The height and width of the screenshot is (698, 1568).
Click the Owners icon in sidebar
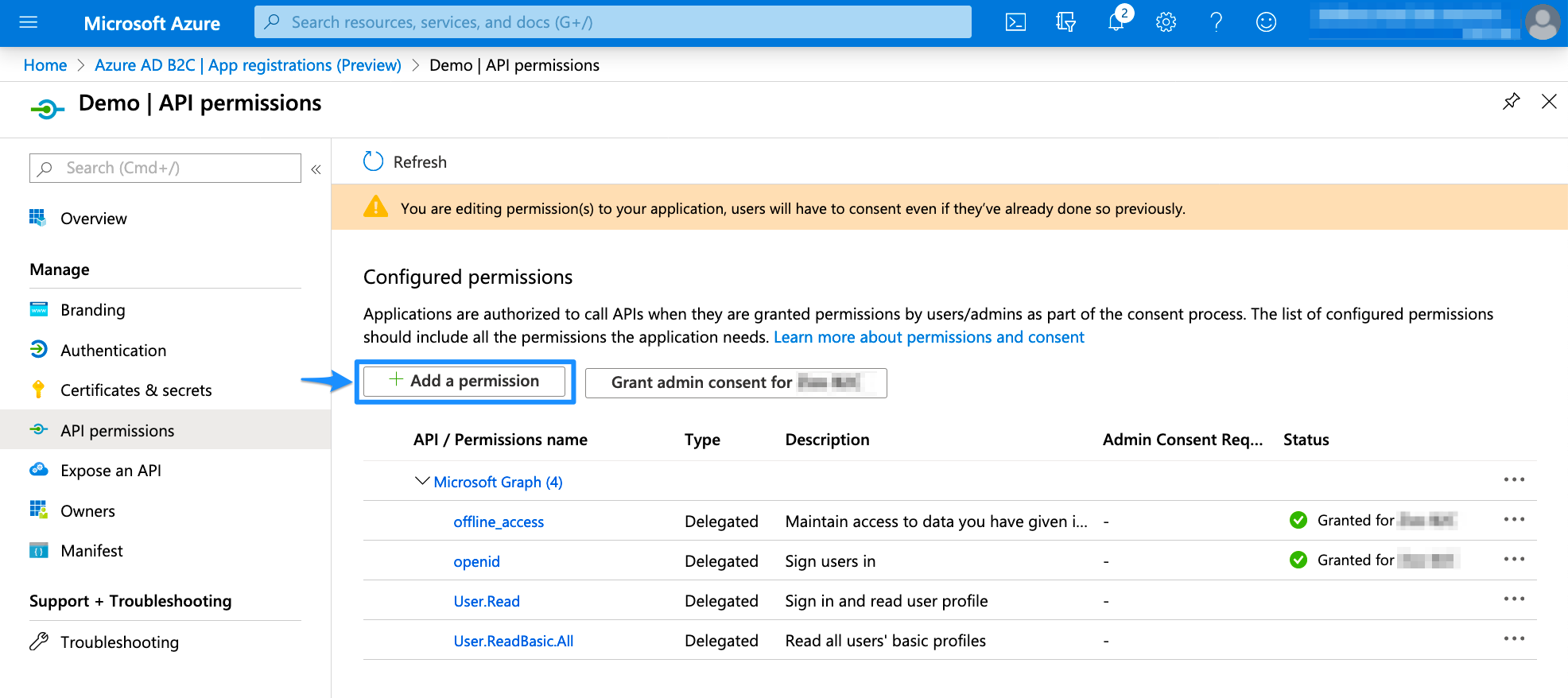click(x=39, y=510)
